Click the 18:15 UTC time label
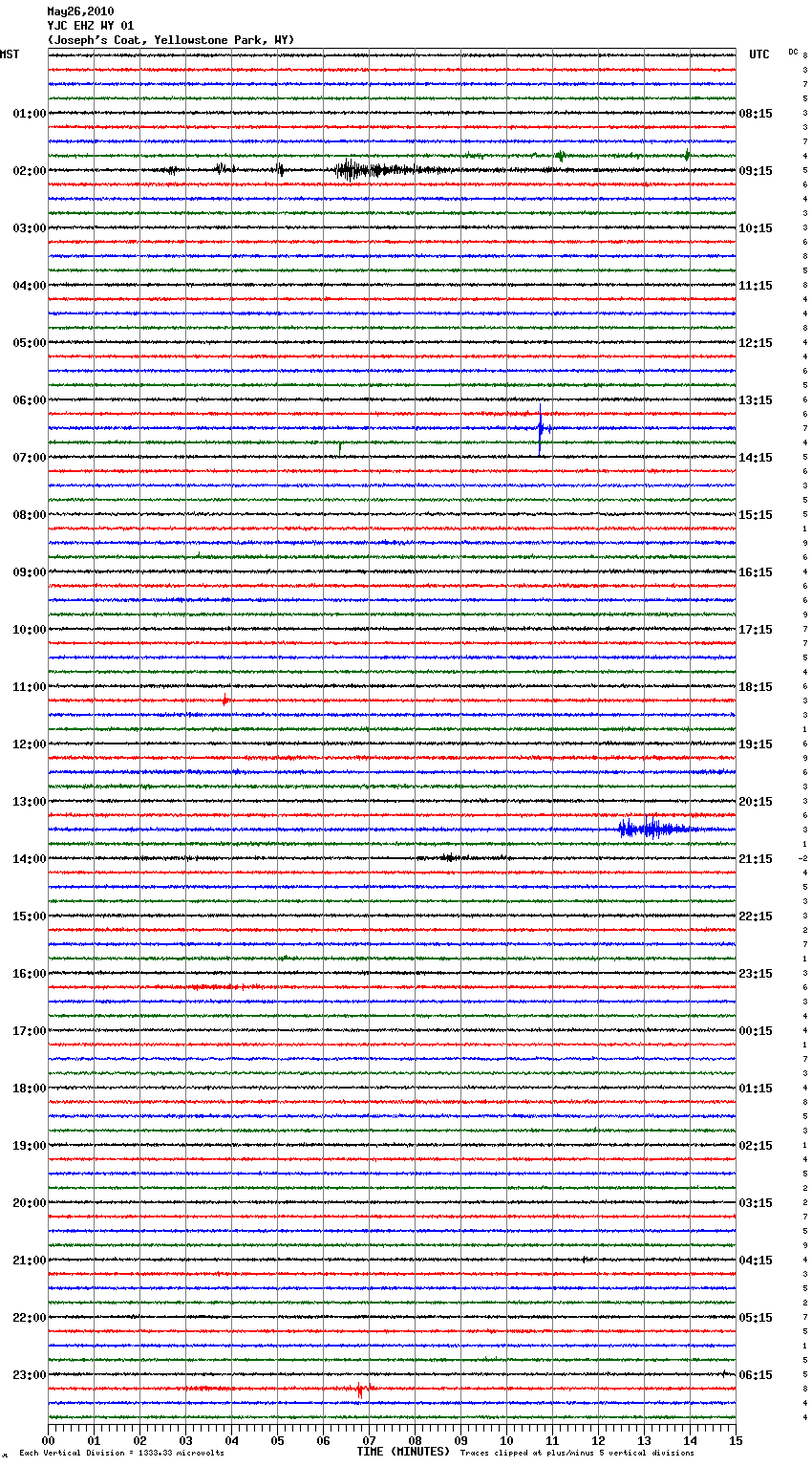Viewport: 812px width, 1466px height. tap(756, 687)
